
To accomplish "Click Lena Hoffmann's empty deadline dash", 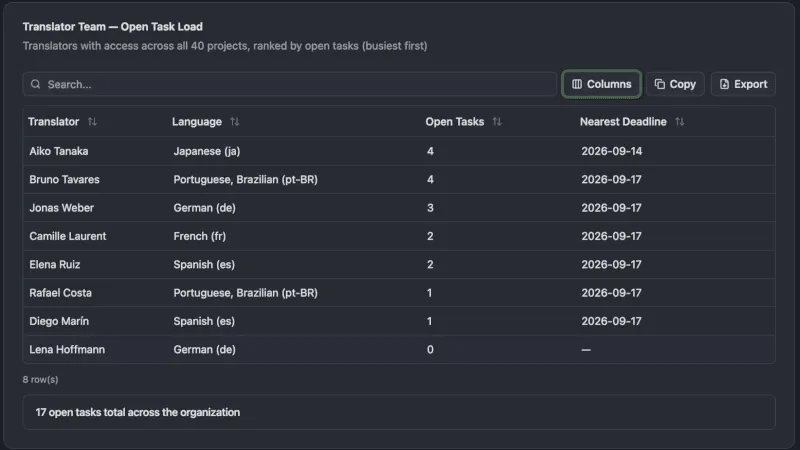I will coord(586,349).
